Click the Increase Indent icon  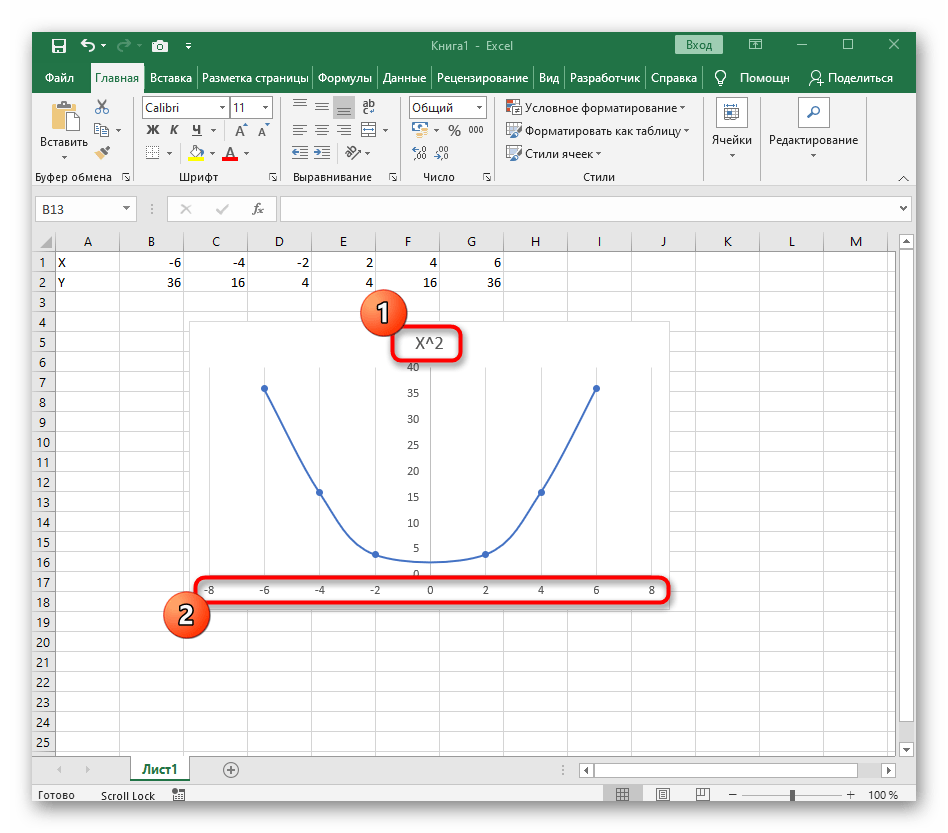[x=322, y=153]
